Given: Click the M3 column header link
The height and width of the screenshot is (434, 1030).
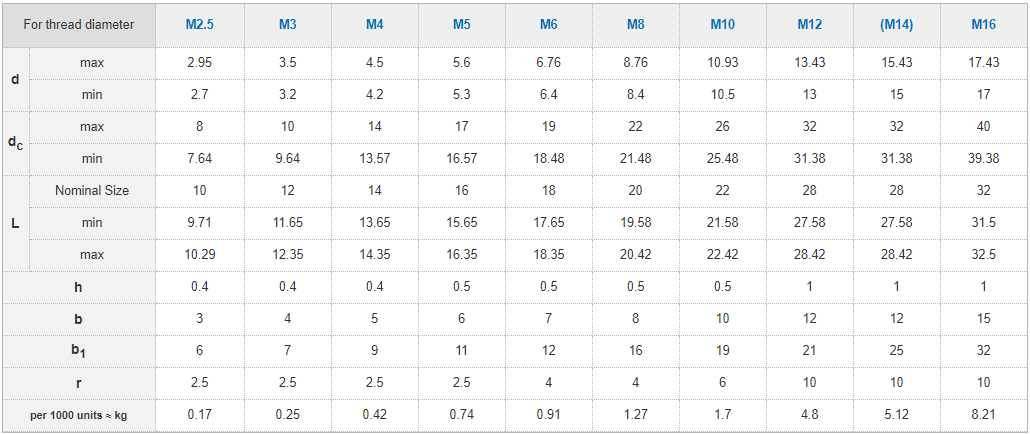Looking at the screenshot, I should click(288, 25).
